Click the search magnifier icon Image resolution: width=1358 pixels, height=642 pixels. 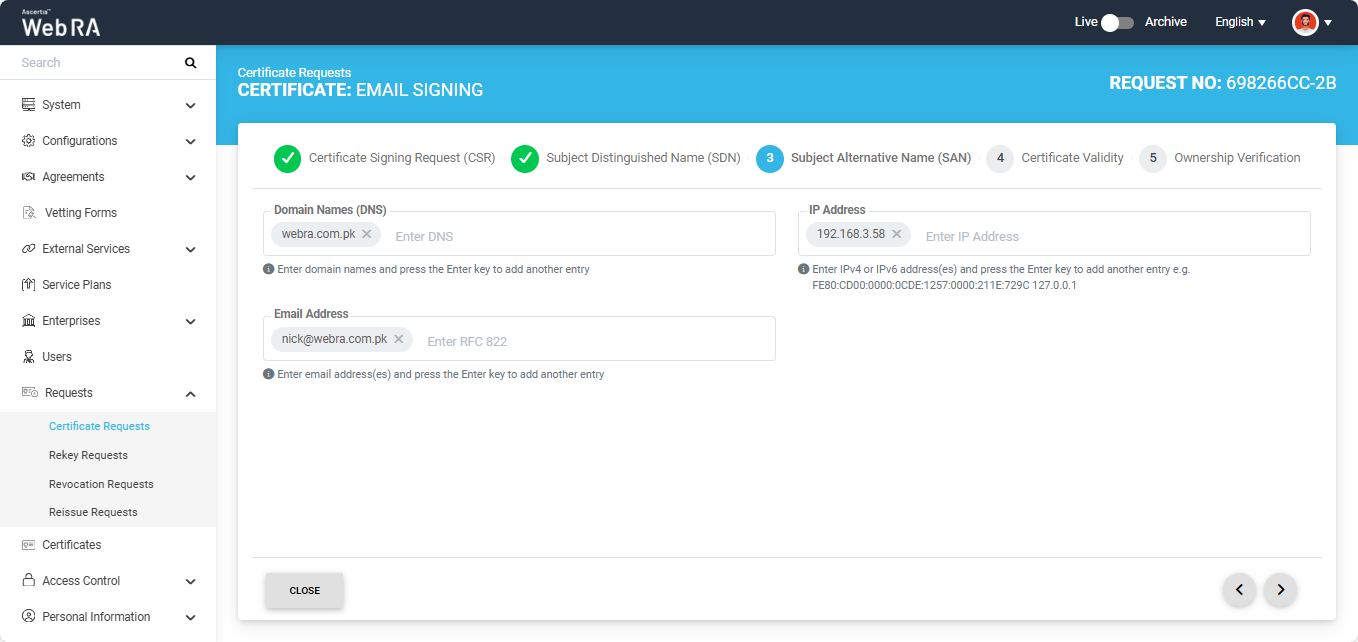coord(190,63)
